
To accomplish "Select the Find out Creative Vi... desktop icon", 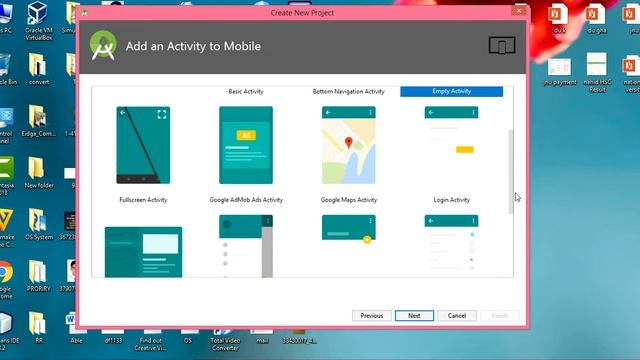I will pos(150,340).
